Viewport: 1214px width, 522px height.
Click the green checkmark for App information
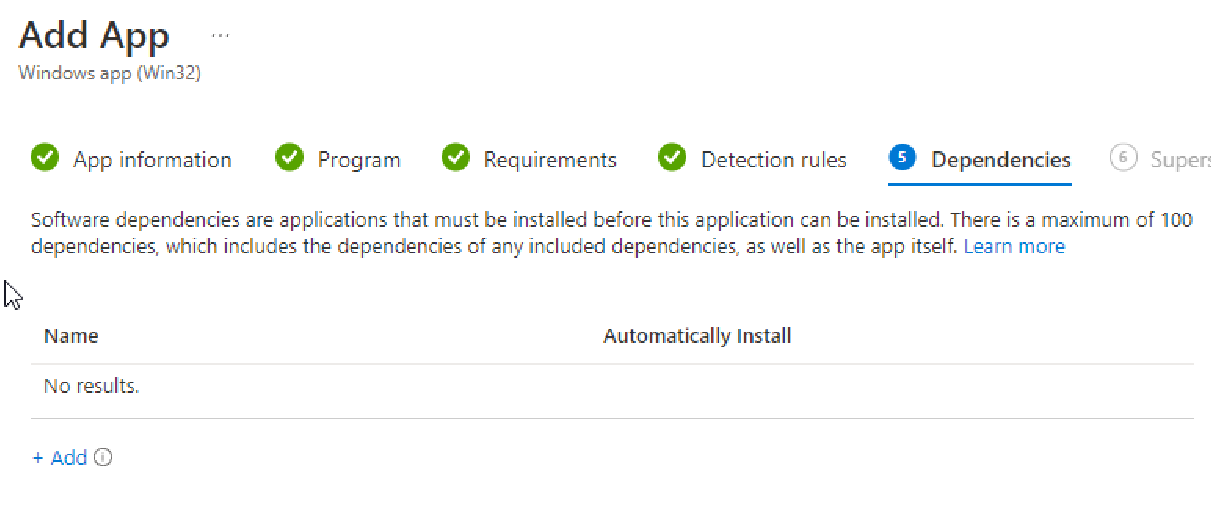pyautogui.click(x=45, y=158)
